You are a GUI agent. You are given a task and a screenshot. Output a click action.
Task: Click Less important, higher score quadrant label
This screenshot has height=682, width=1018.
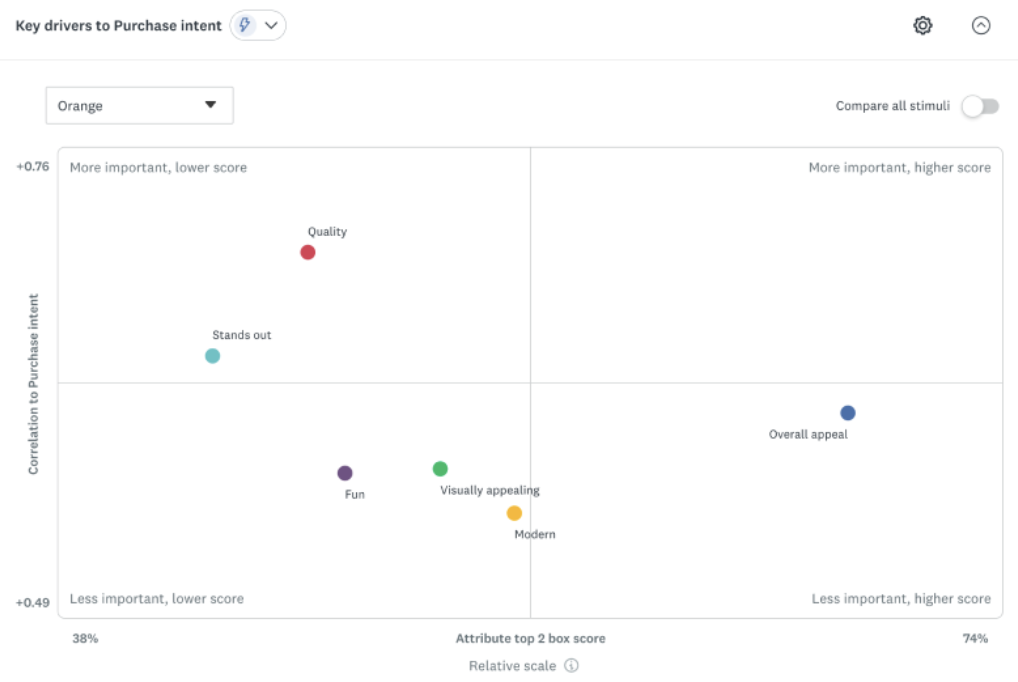coord(901,599)
